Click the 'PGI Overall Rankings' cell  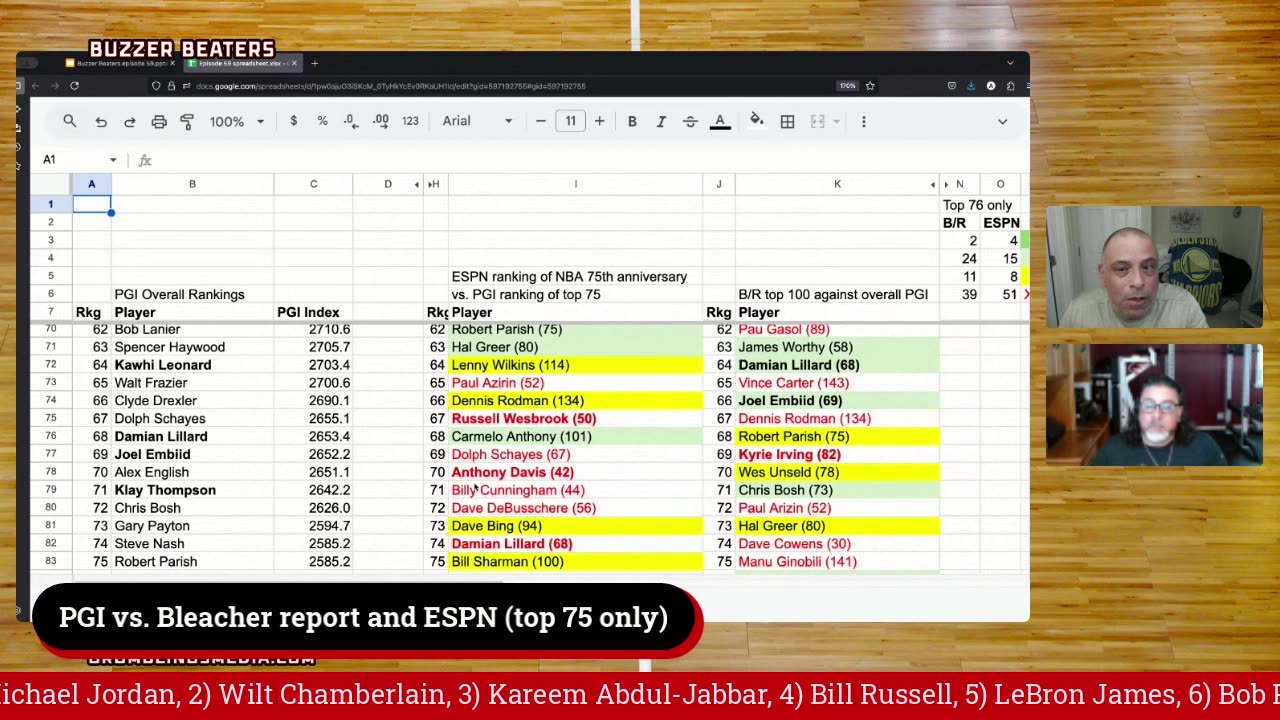192,294
